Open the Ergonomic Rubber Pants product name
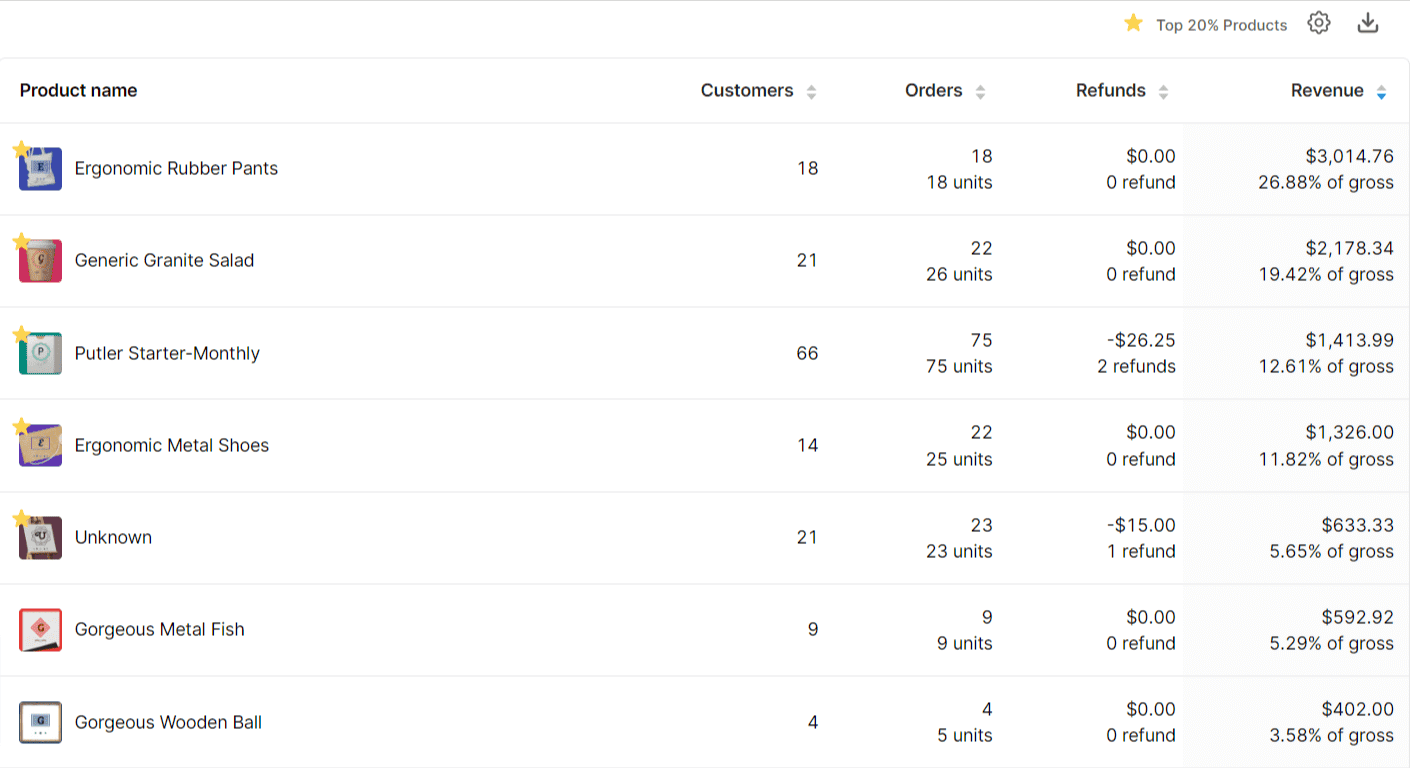This screenshot has width=1410, height=768. [x=176, y=169]
